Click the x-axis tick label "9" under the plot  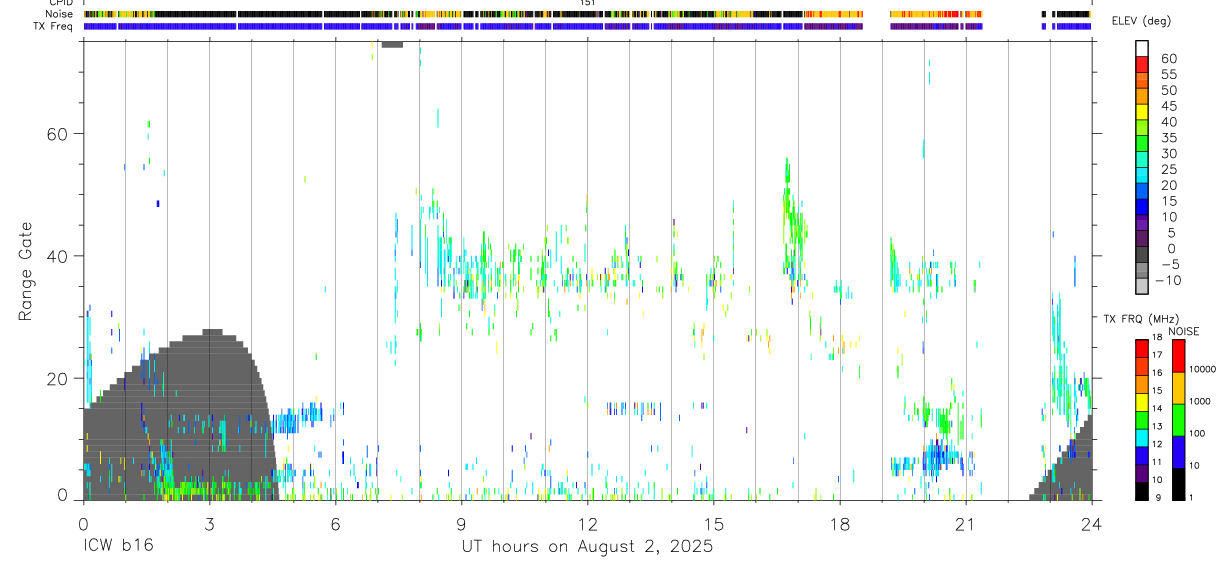coord(461,523)
